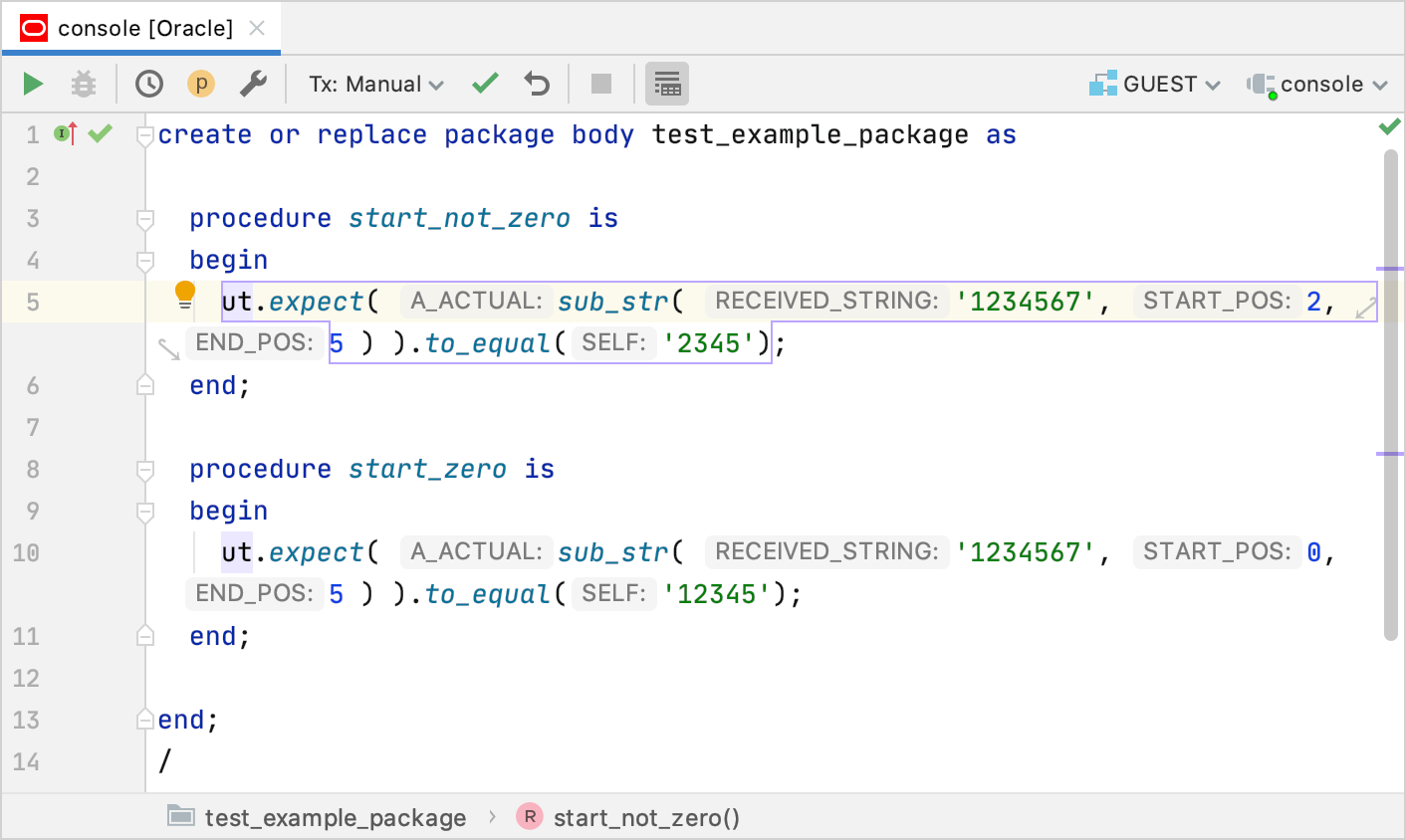The height and width of the screenshot is (840, 1406).
Task: Run the script with the green play icon
Action: pos(32,84)
